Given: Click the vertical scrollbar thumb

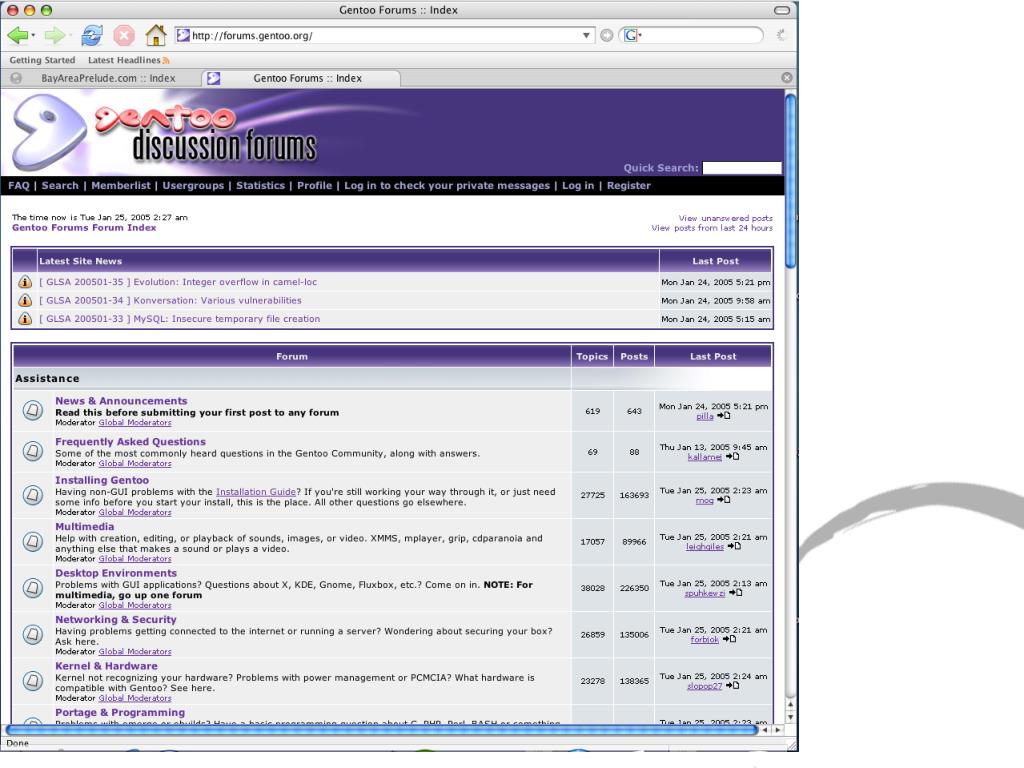Looking at the screenshot, I should point(790,180).
